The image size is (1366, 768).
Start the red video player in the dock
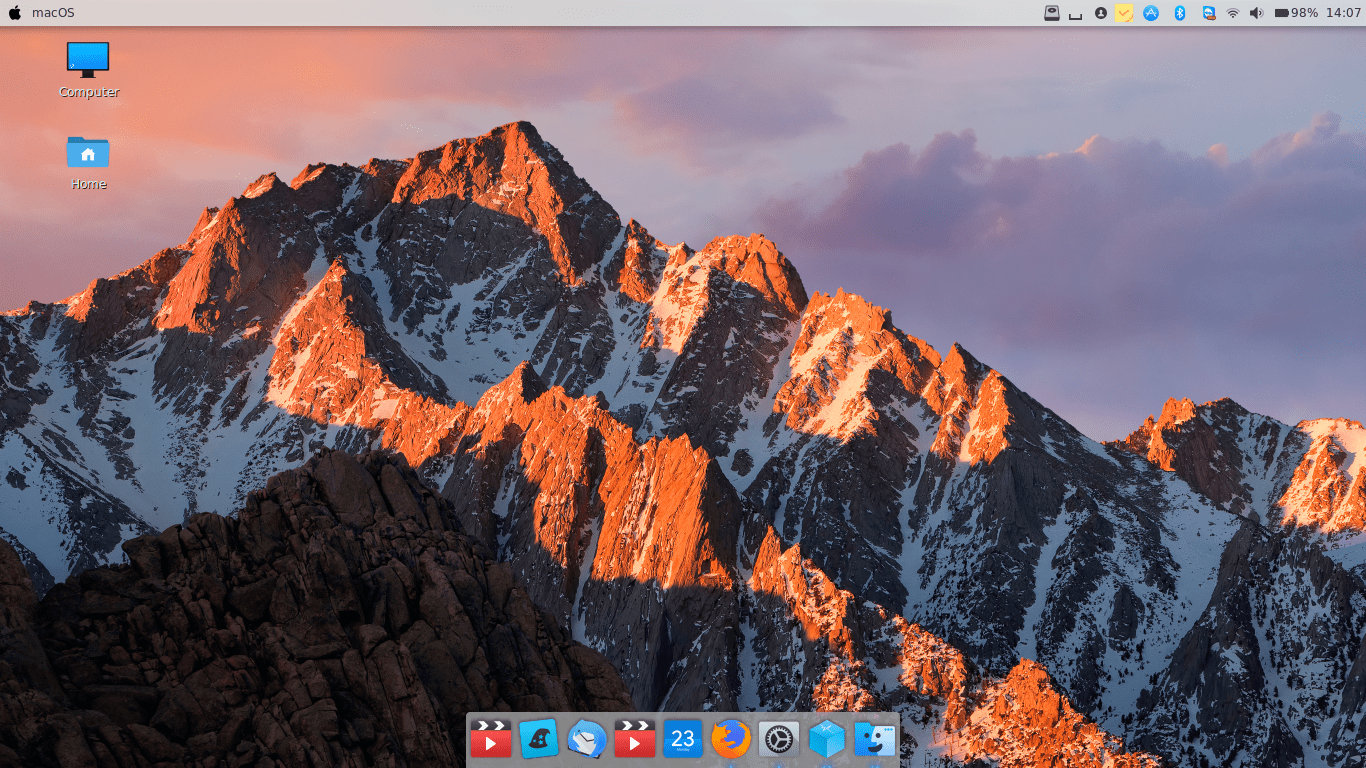tap(491, 739)
